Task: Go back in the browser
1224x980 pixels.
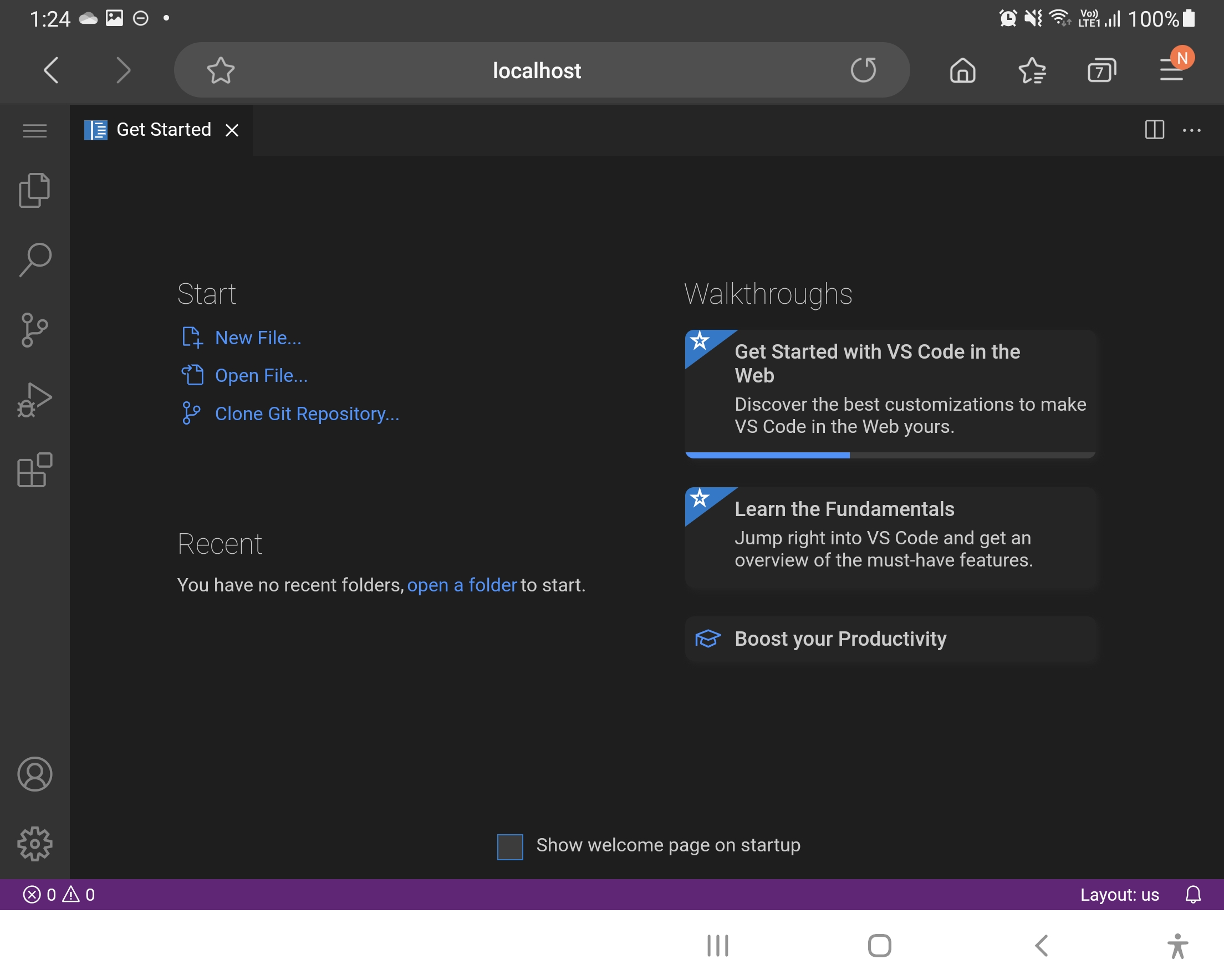Action: 52,70
